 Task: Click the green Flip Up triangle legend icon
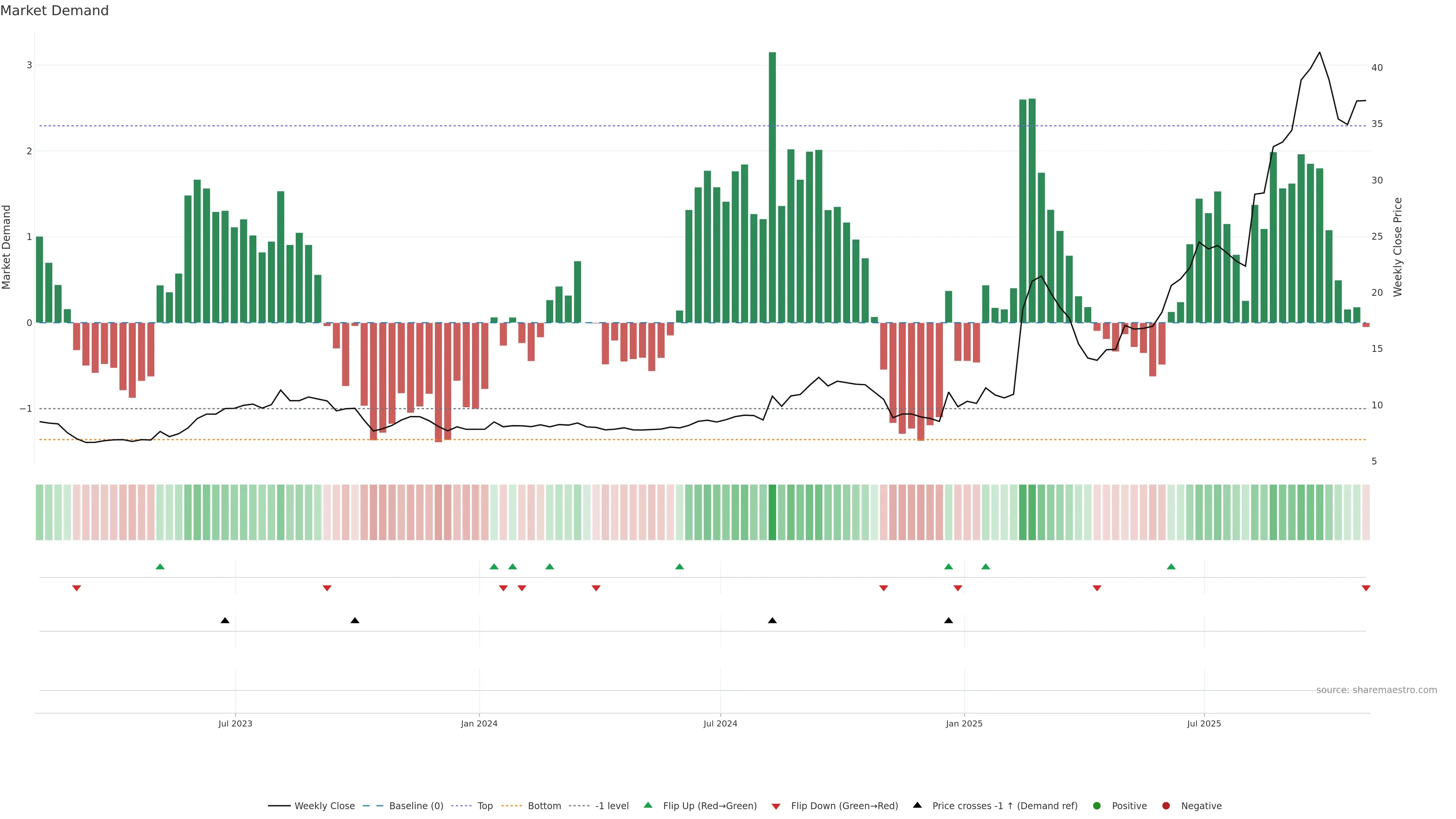click(x=648, y=805)
